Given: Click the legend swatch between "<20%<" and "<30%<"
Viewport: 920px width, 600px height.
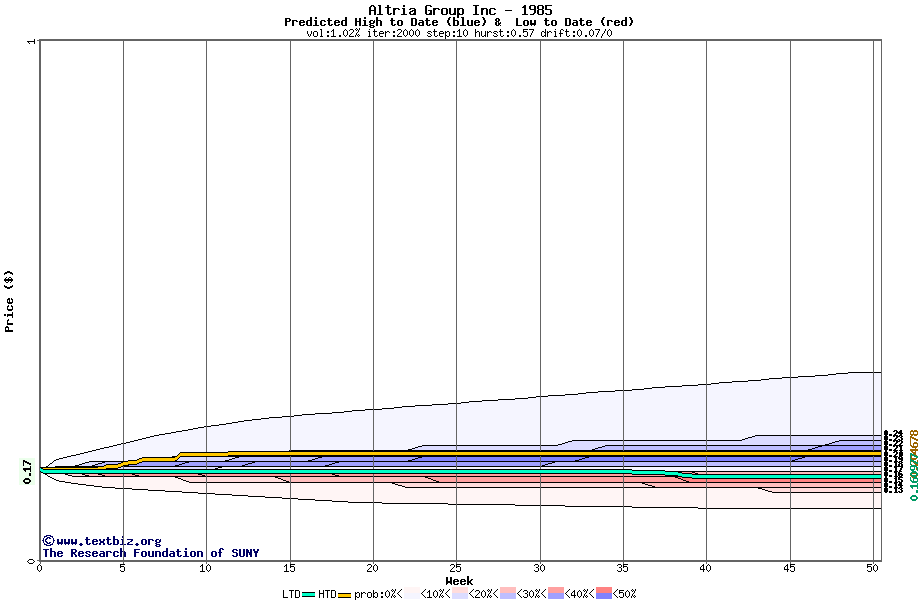Looking at the screenshot, I should (508, 594).
